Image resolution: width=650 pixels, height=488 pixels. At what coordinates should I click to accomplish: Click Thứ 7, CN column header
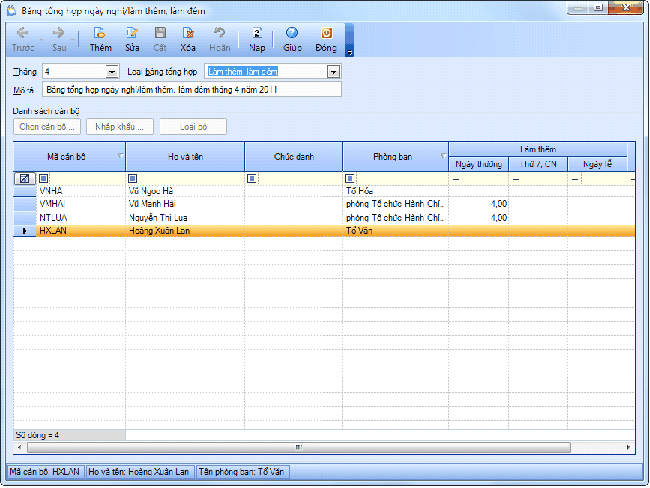[x=538, y=164]
